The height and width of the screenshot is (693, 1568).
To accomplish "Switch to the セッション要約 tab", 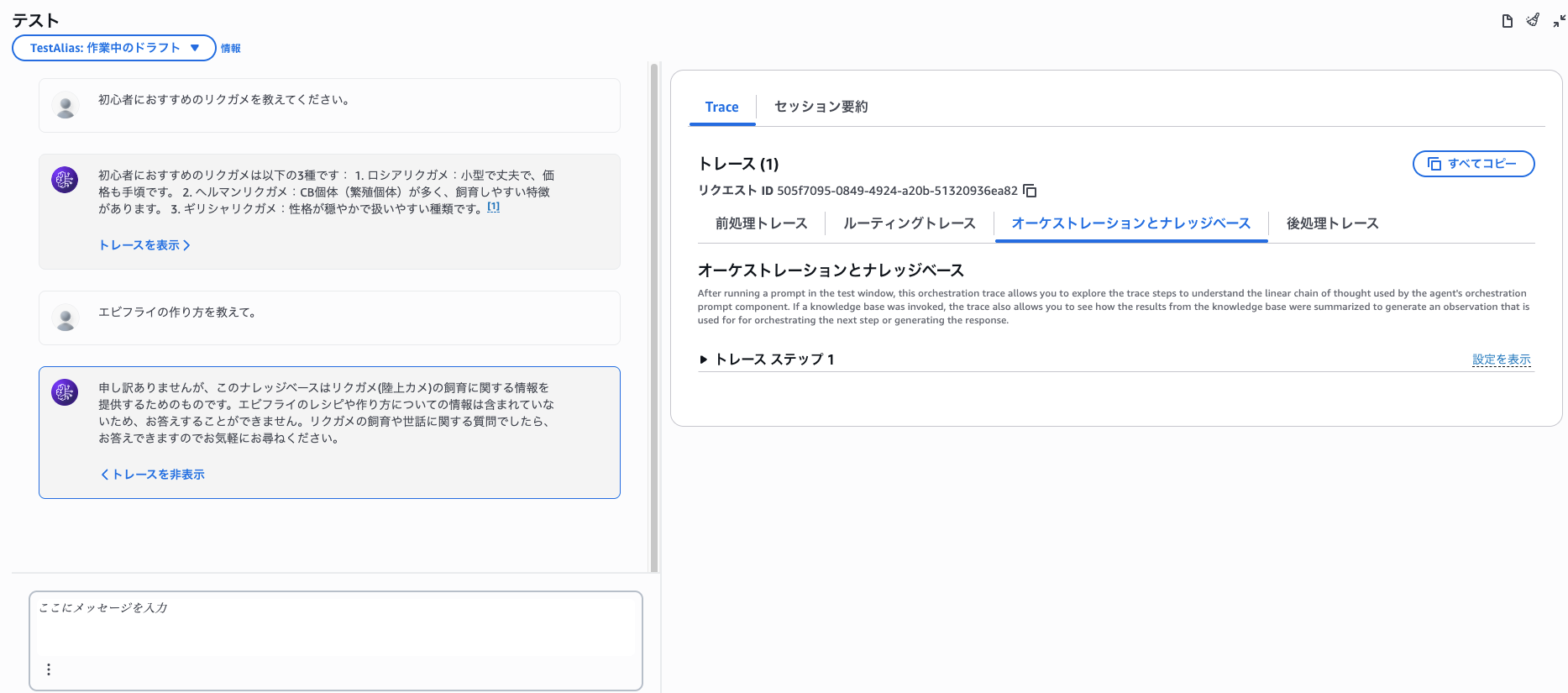I will (821, 107).
